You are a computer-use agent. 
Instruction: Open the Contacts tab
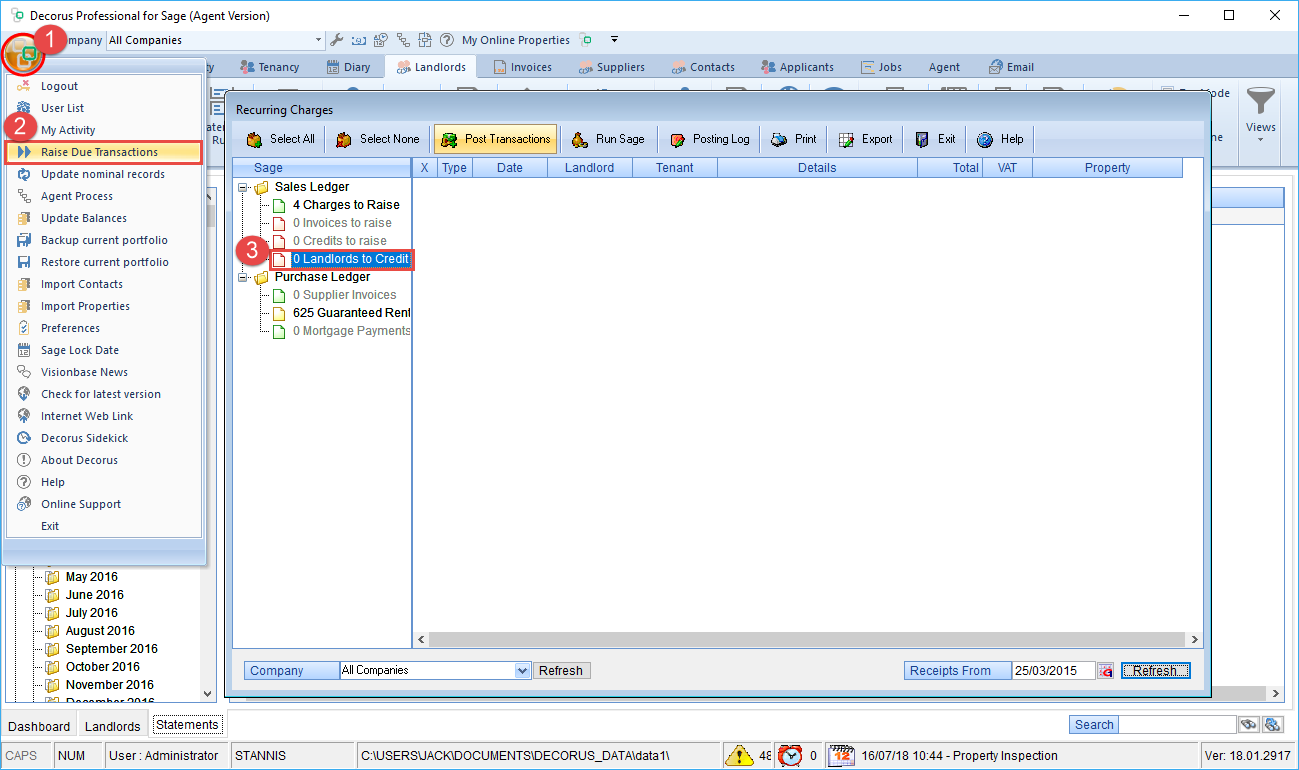703,67
